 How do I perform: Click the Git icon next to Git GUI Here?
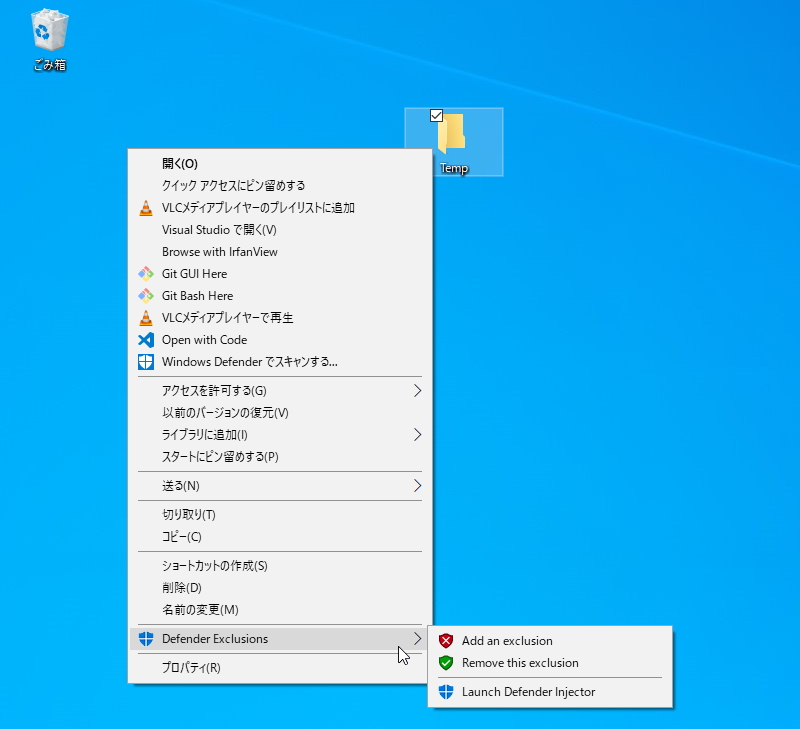tap(146, 274)
